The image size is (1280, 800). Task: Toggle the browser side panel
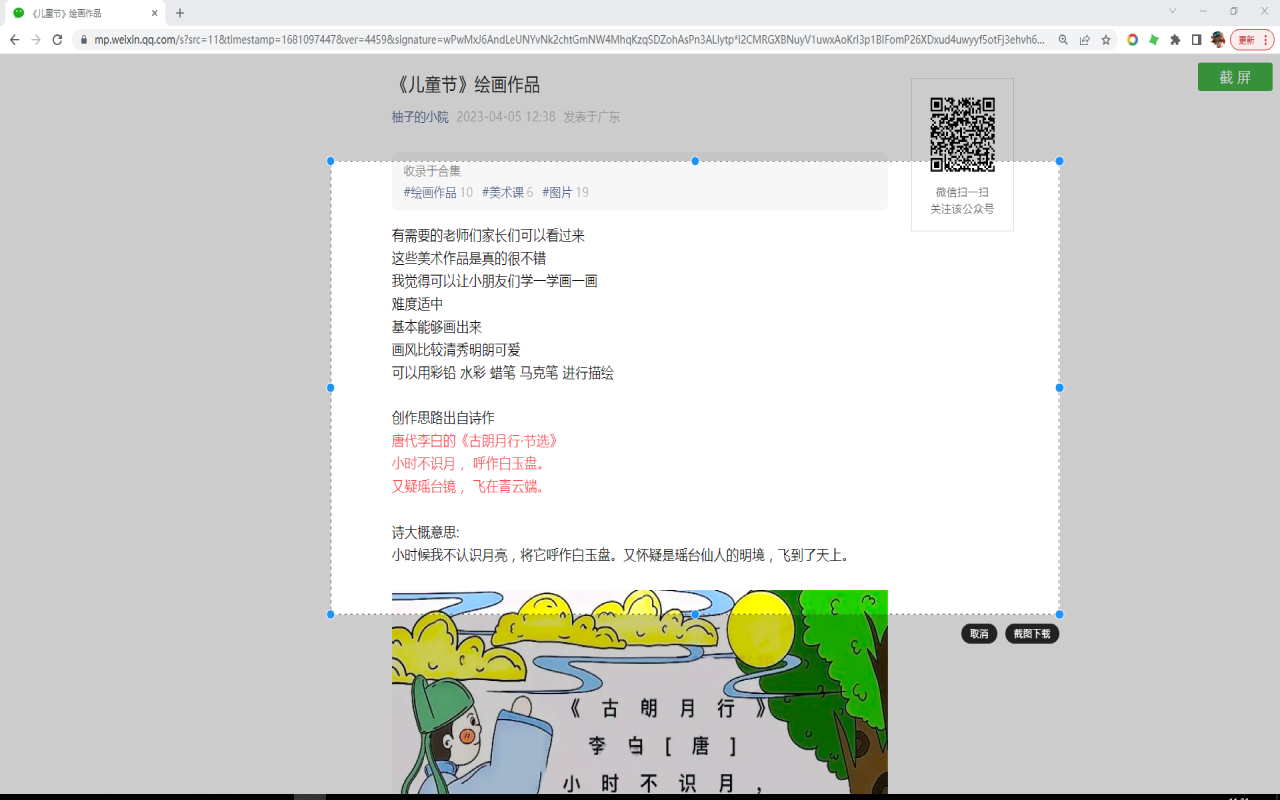[1196, 40]
